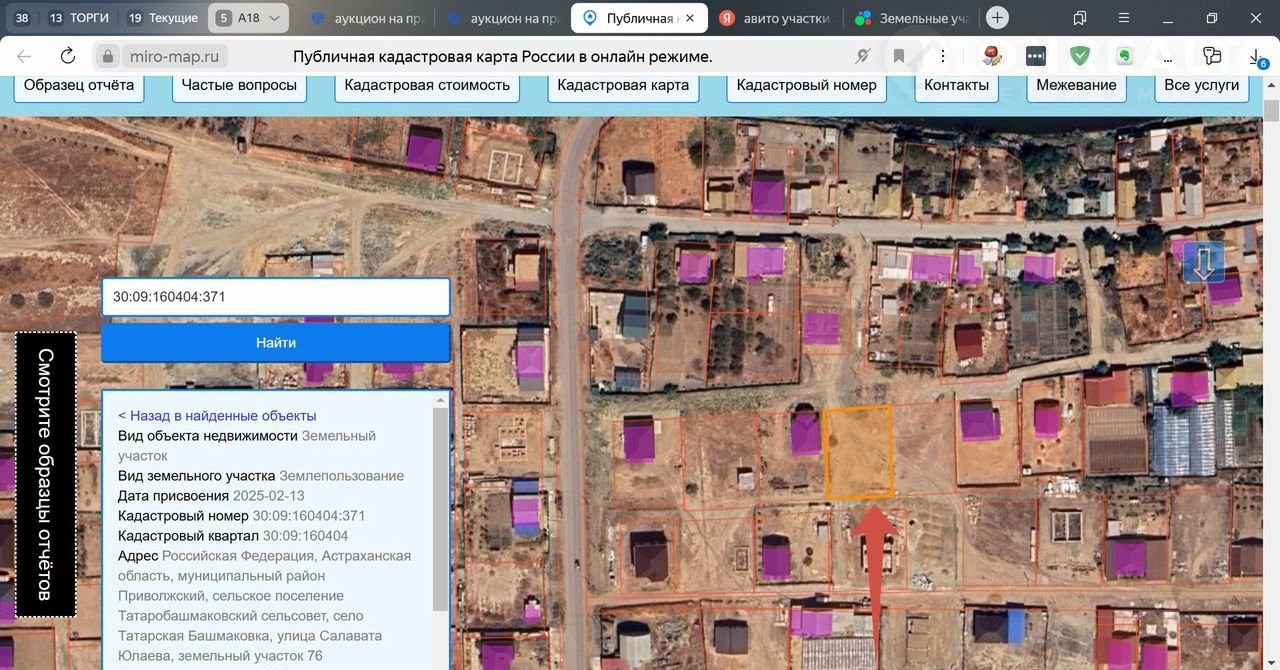
Task: Open the 'Кадастровая стоимость' menu item
Action: click(x=427, y=85)
